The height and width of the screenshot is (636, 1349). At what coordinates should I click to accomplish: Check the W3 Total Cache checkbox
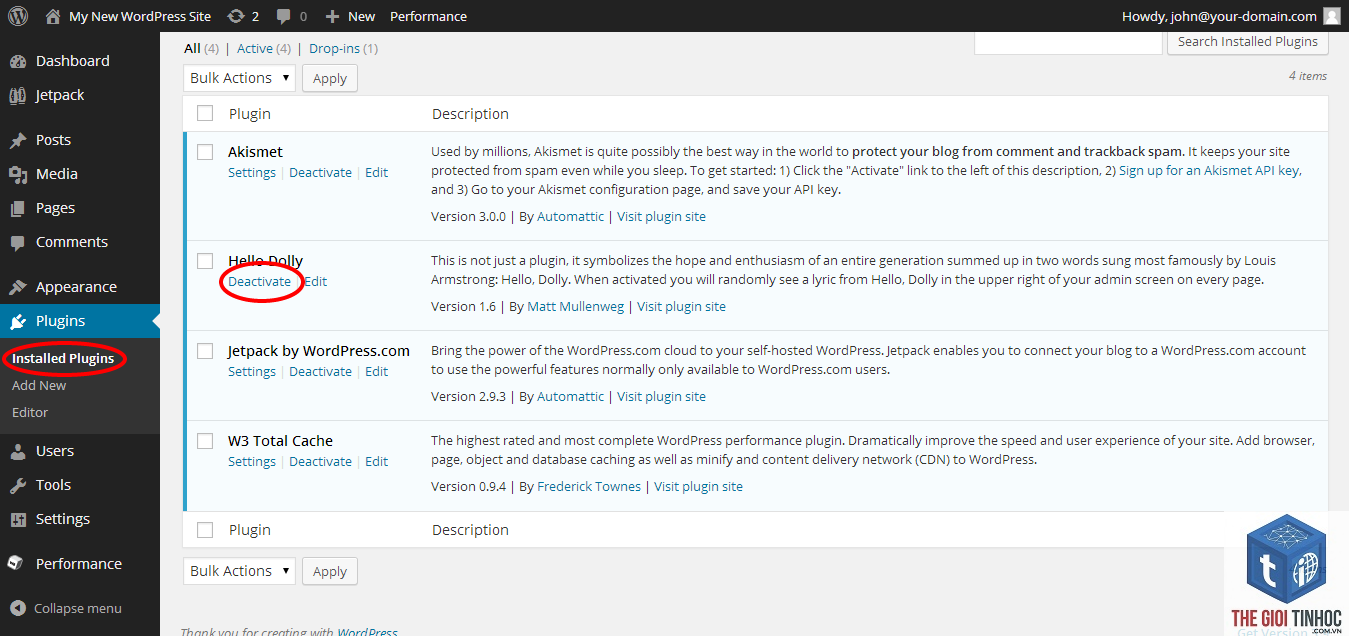205,441
